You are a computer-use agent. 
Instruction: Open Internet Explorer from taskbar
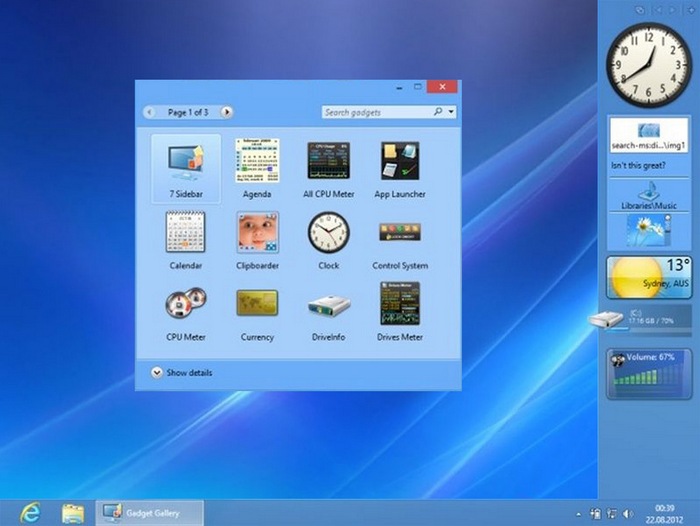pos(30,513)
